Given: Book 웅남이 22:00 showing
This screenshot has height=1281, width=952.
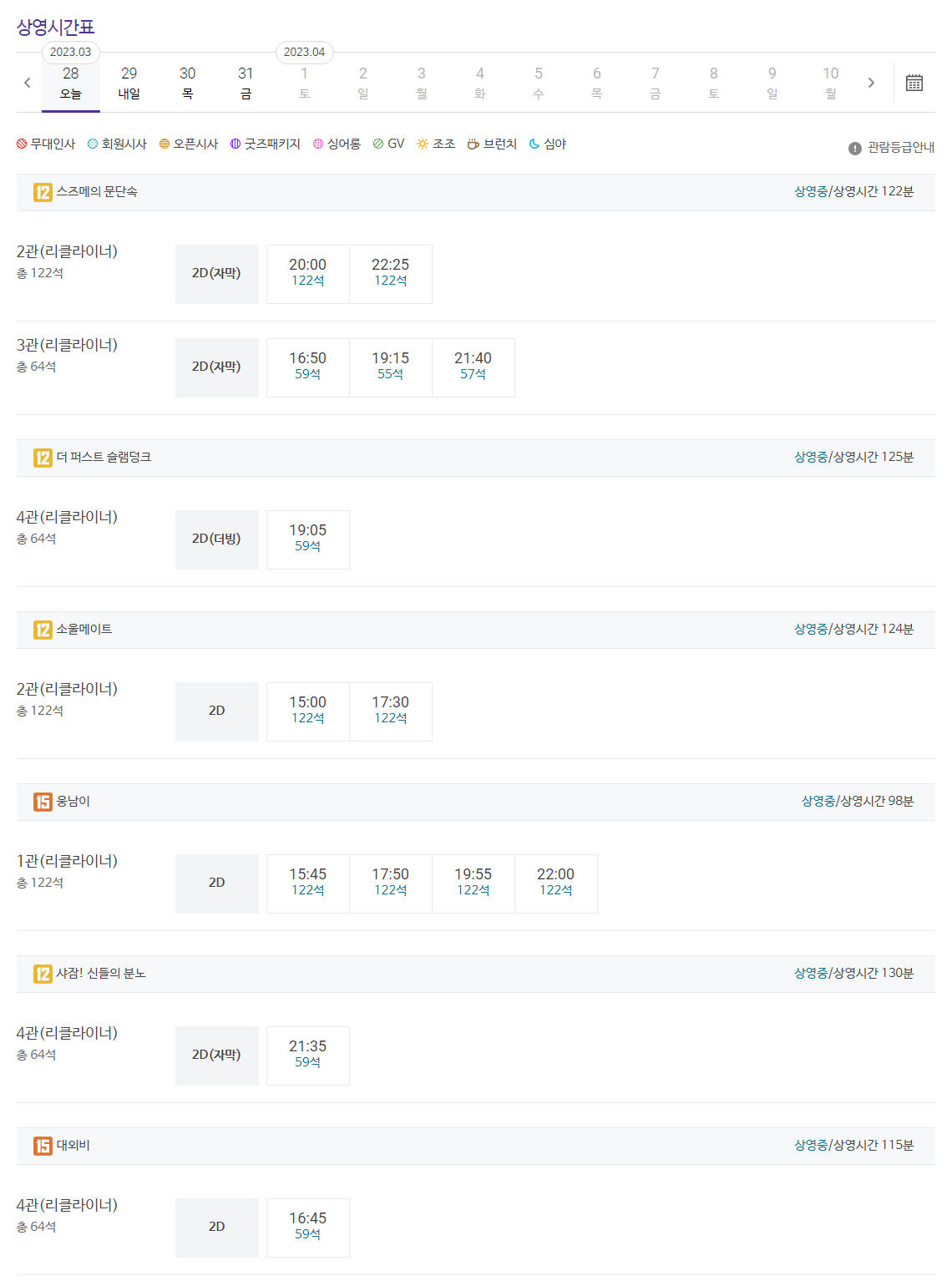Looking at the screenshot, I should click(556, 884).
